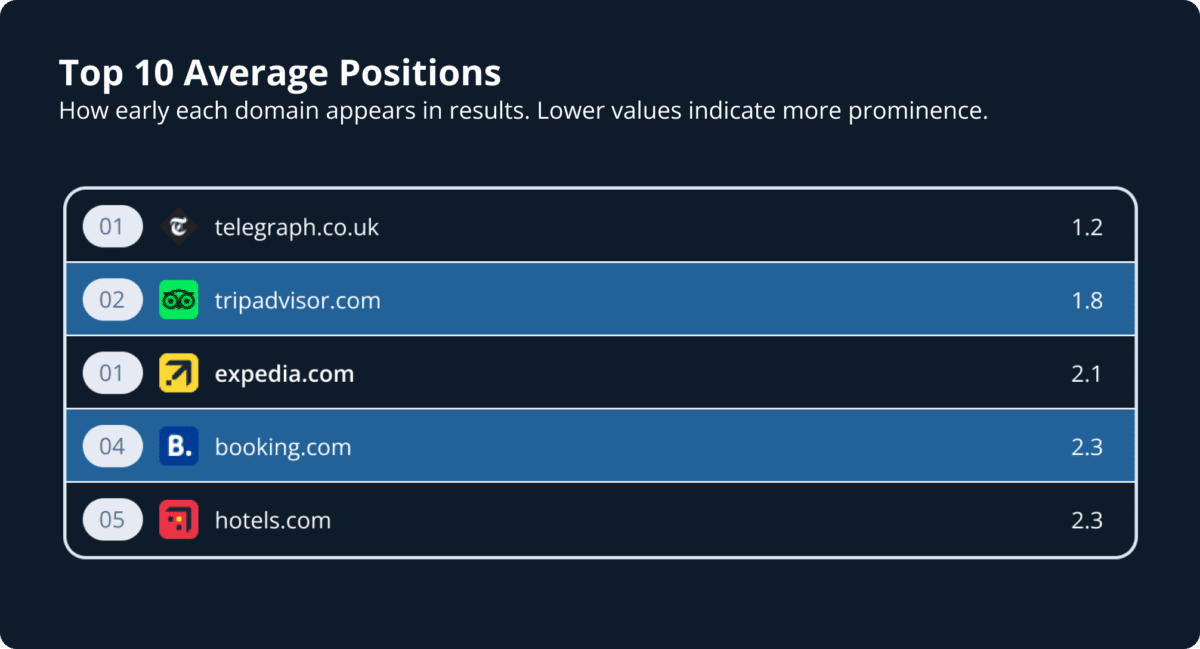Select the 04 rank badge
This screenshot has width=1200, height=649.
(112, 446)
